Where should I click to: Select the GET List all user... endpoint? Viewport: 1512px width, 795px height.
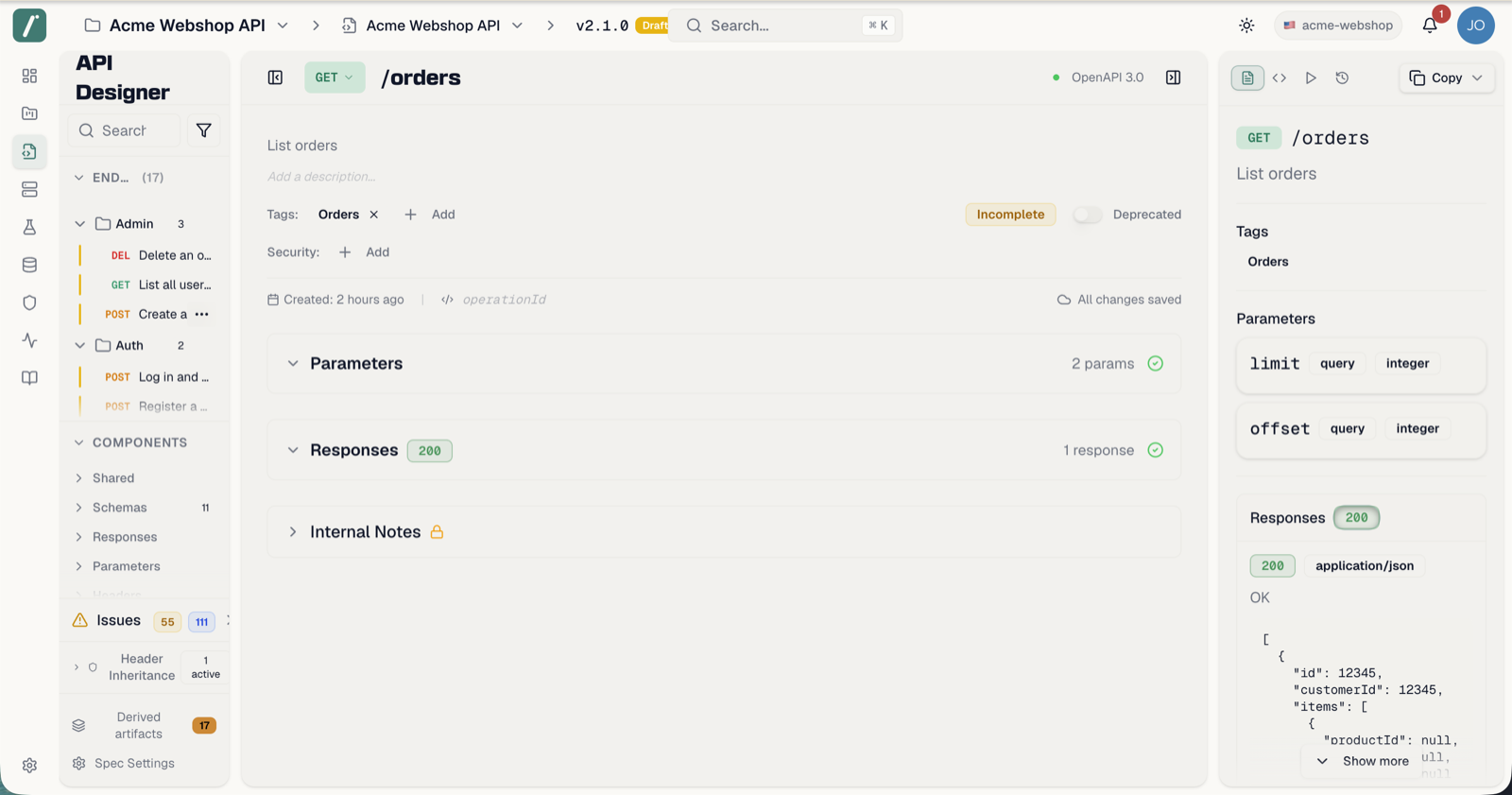159,285
